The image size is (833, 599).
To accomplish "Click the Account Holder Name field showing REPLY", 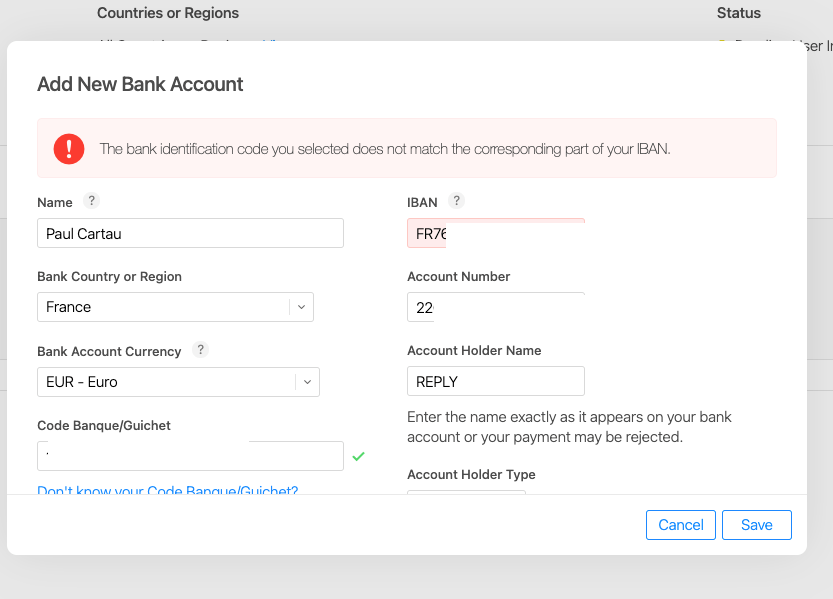I will coord(495,380).
